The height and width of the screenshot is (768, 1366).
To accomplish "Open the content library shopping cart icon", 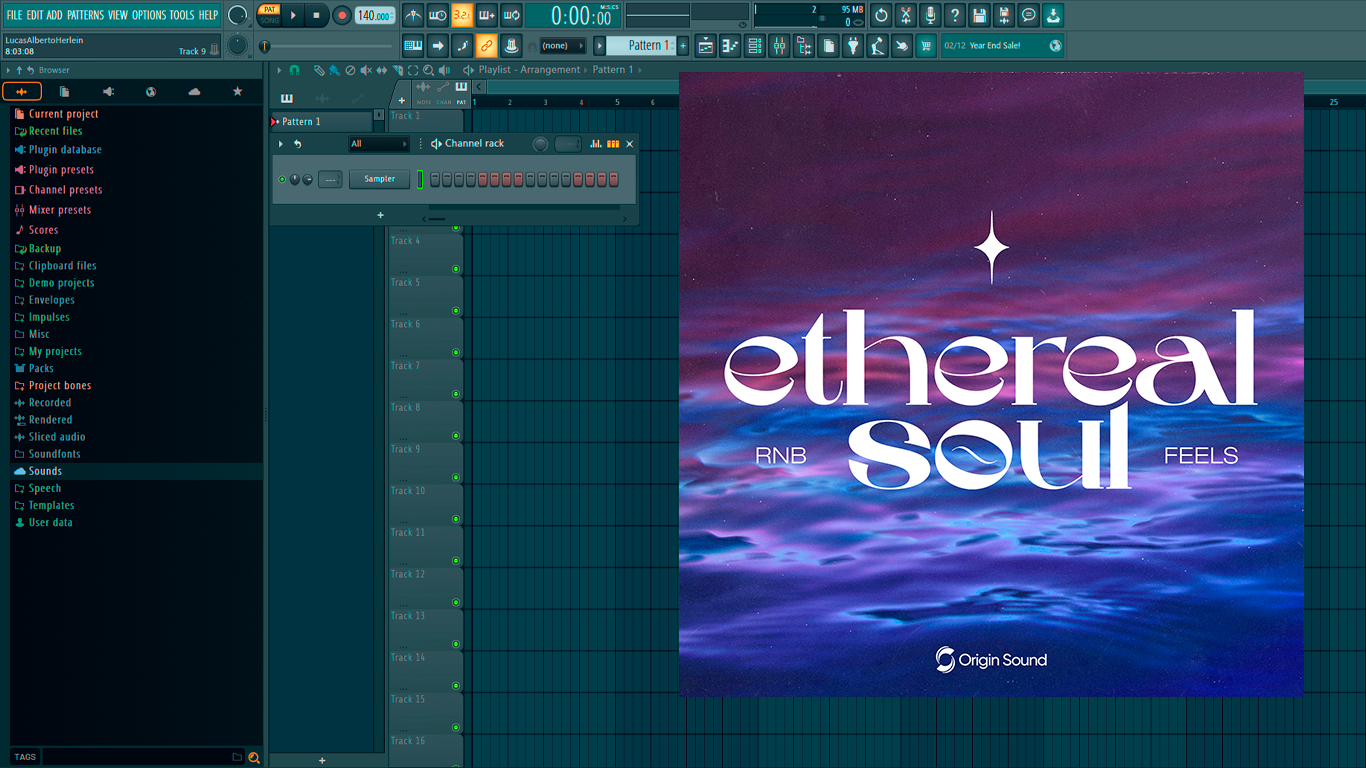I will 926,45.
